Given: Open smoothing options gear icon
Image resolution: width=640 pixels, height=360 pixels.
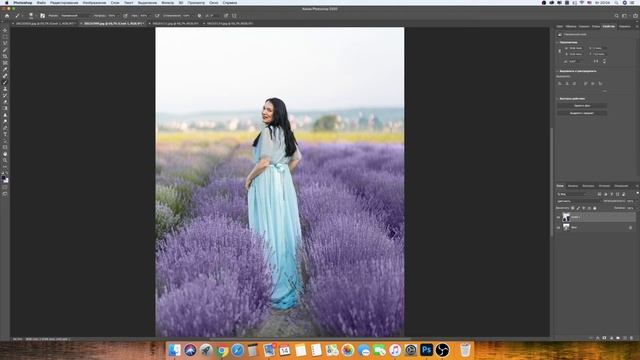Looking at the screenshot, I should [x=199, y=16].
